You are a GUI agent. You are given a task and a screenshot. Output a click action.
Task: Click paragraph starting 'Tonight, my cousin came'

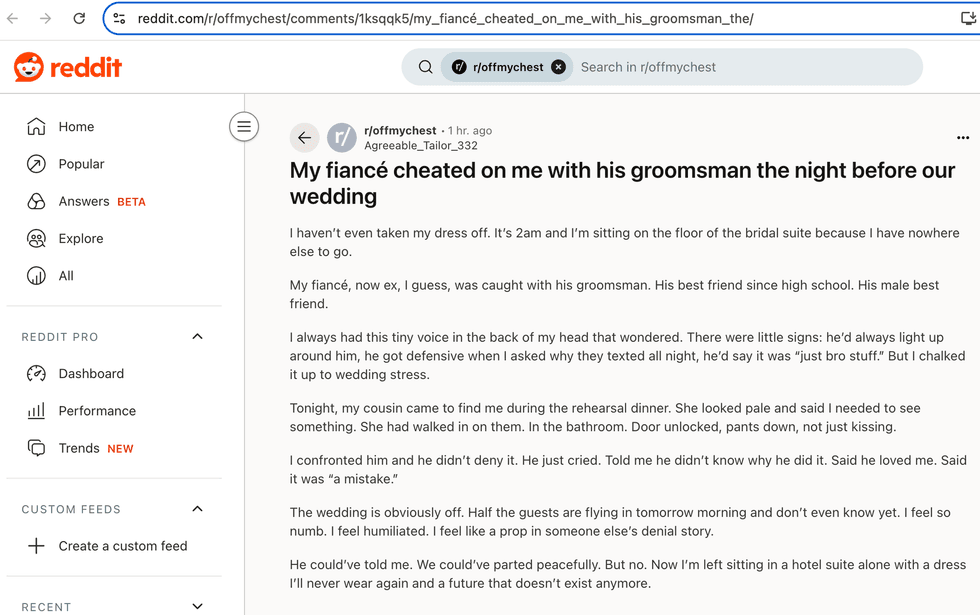605,418
